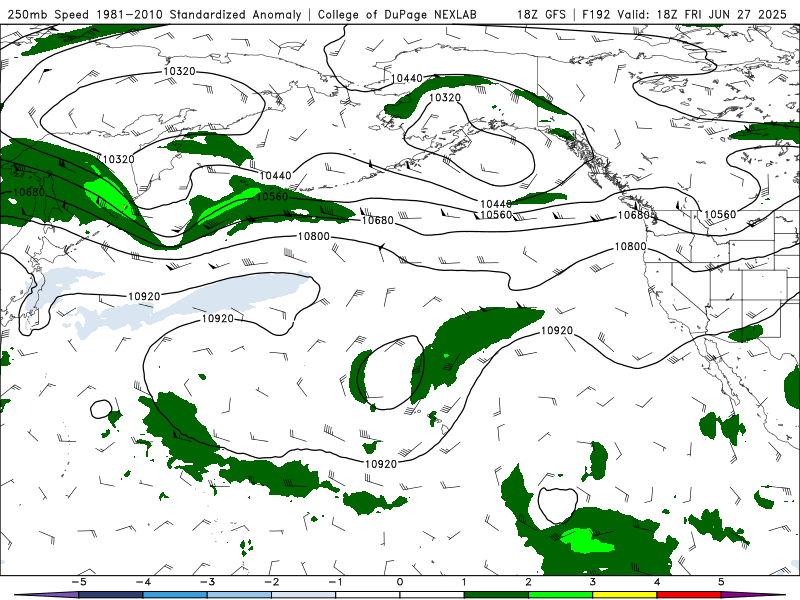
Task: Click the colorbar tick label -2
Action: tap(271, 582)
